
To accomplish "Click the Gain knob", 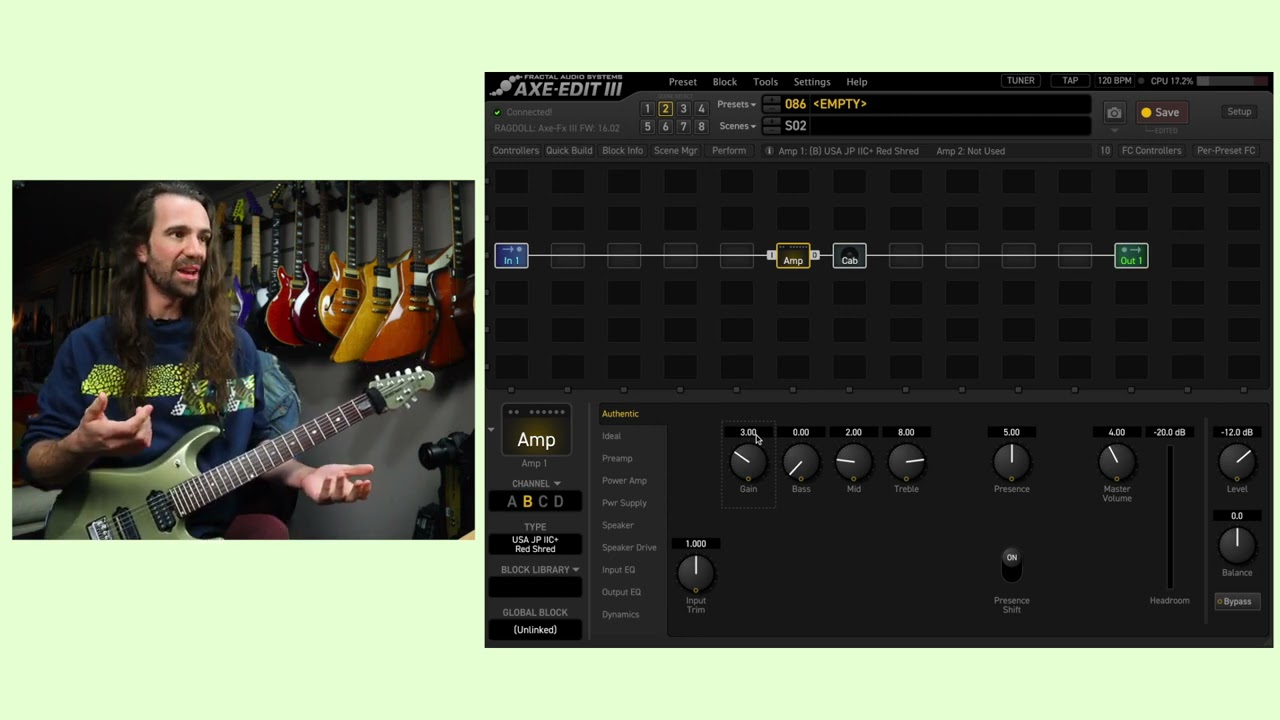I will 748,462.
